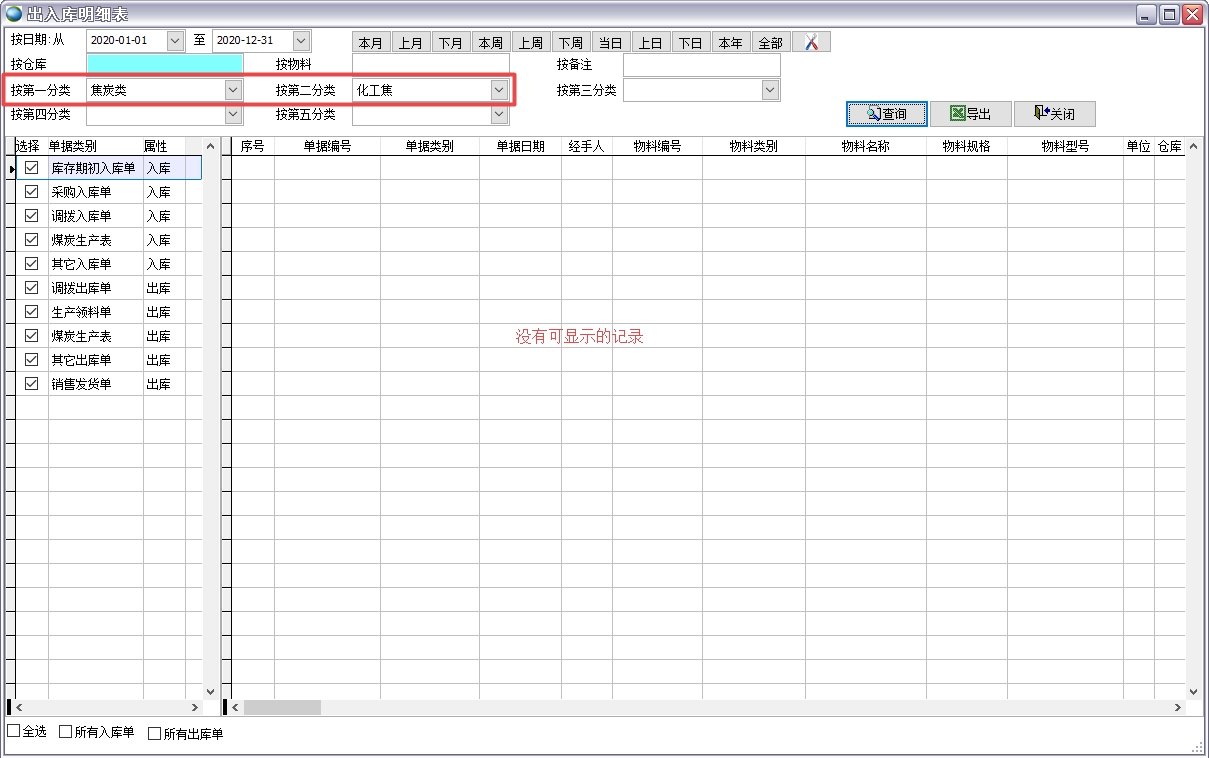Click the 查询 search button
Screen dimensions: 1209x758
[x=887, y=114]
